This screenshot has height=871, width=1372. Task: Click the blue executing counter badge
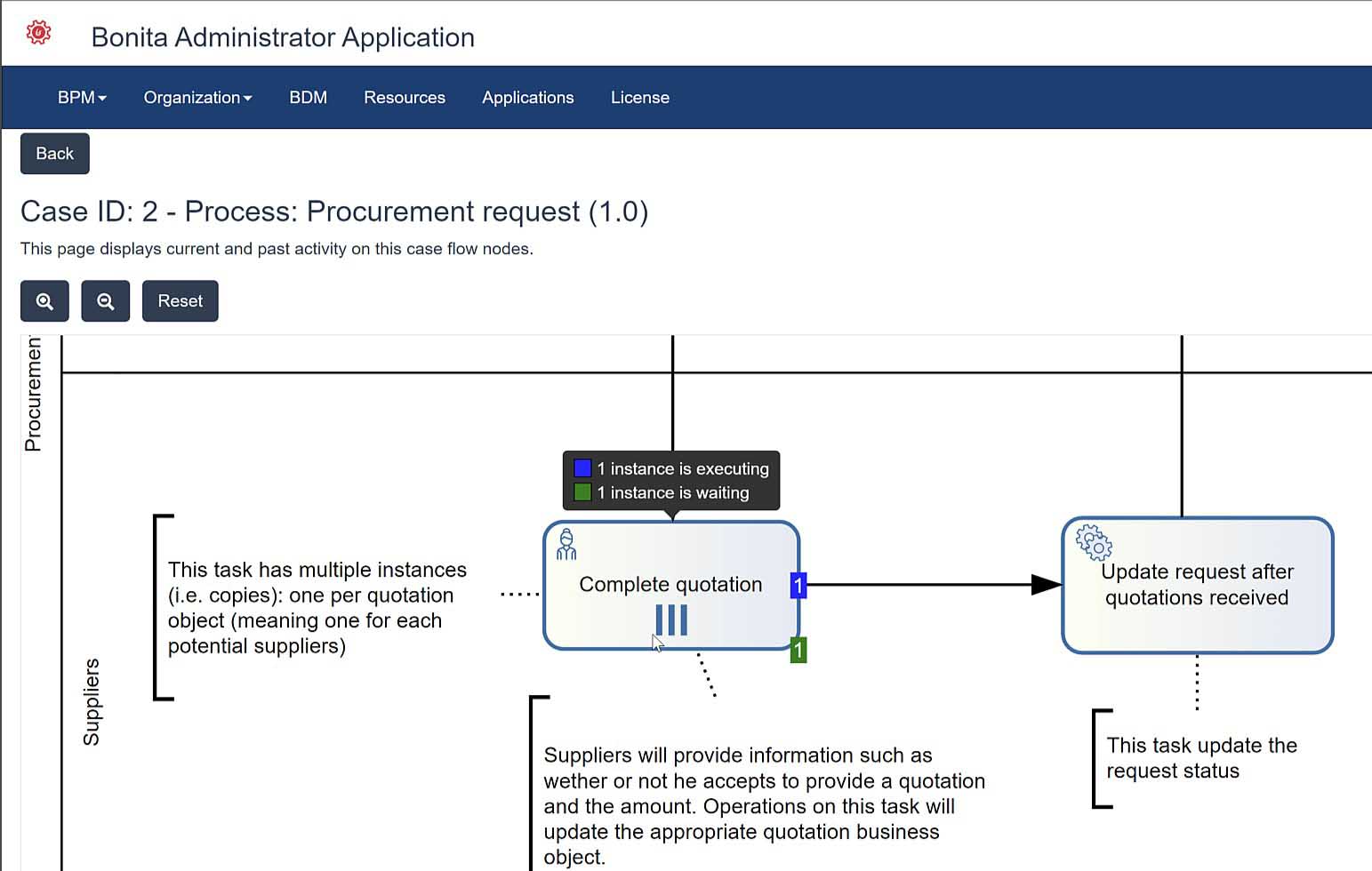pos(798,585)
